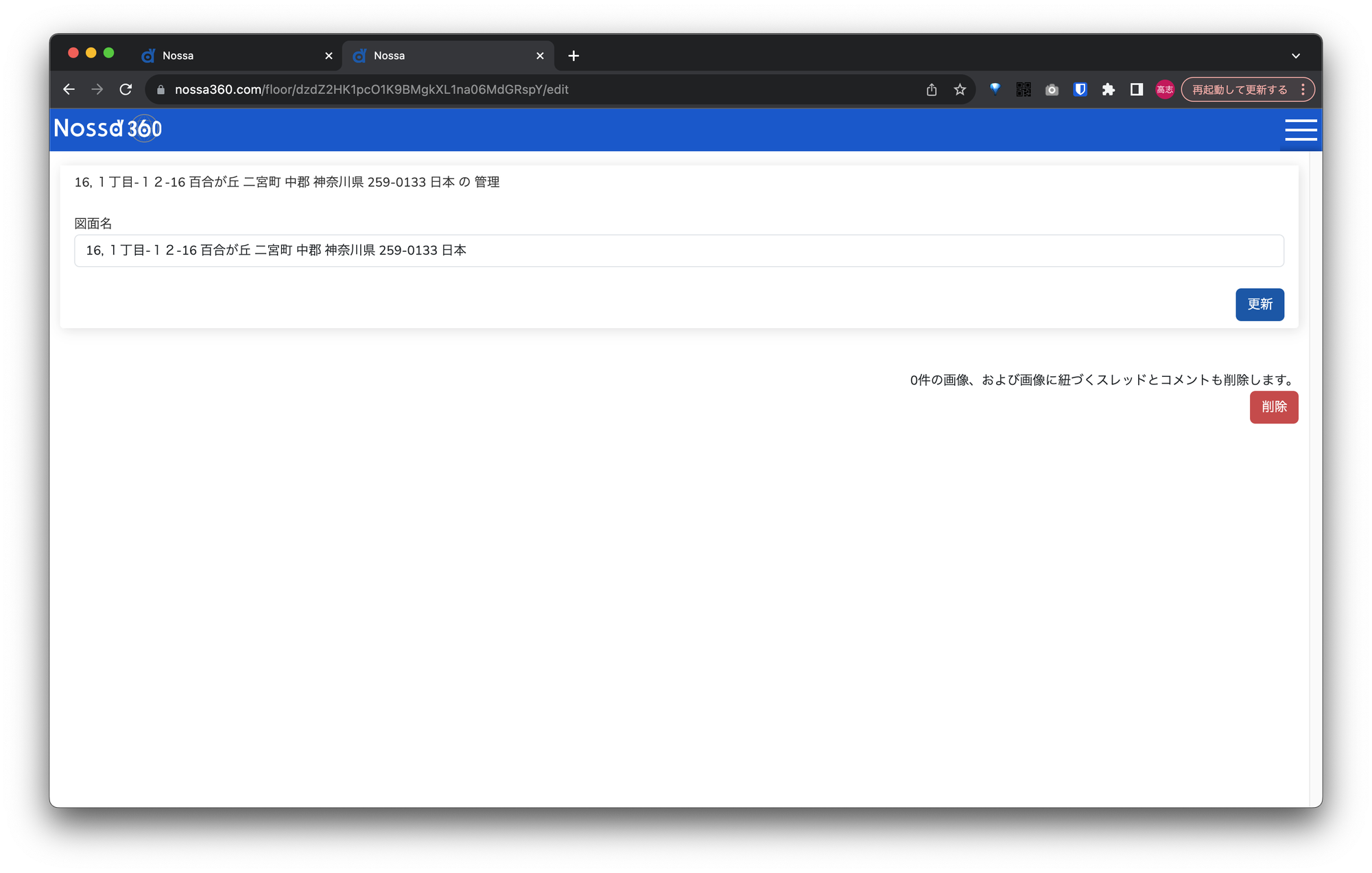Open the extensions puzzle menu
Screen dimensions: 1372x873
pos(1109,90)
